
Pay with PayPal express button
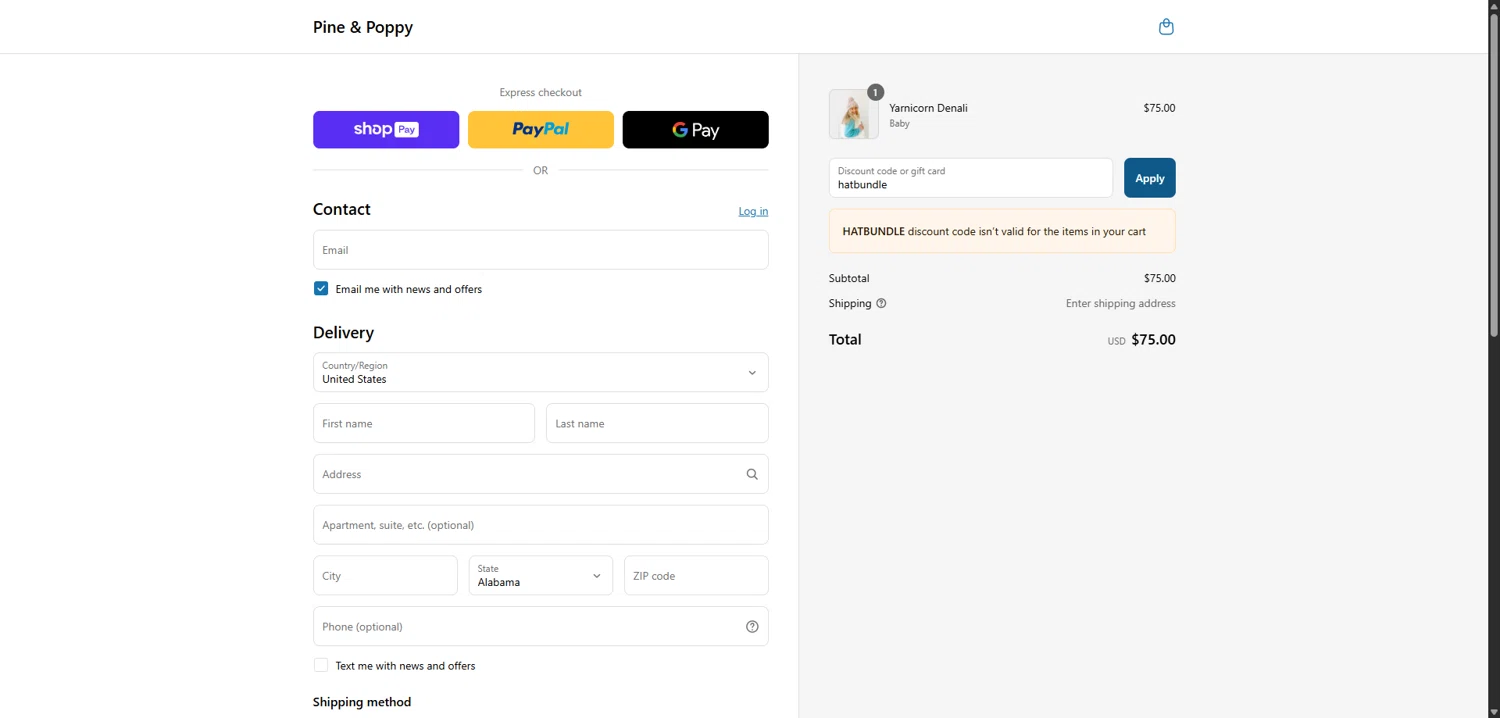[541, 130]
